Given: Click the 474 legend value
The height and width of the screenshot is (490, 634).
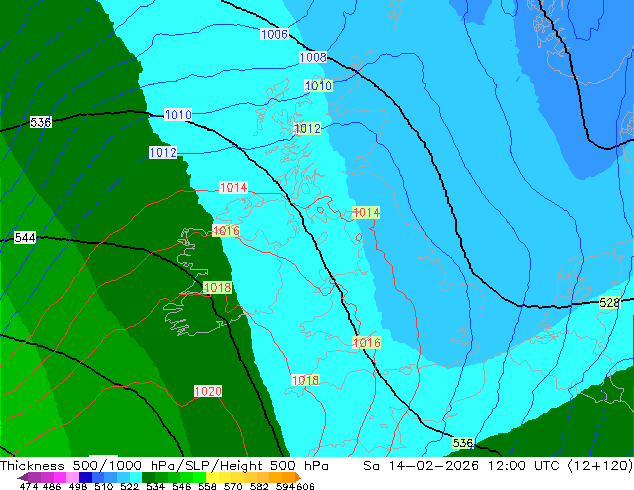Looking at the screenshot, I should tap(29, 486).
